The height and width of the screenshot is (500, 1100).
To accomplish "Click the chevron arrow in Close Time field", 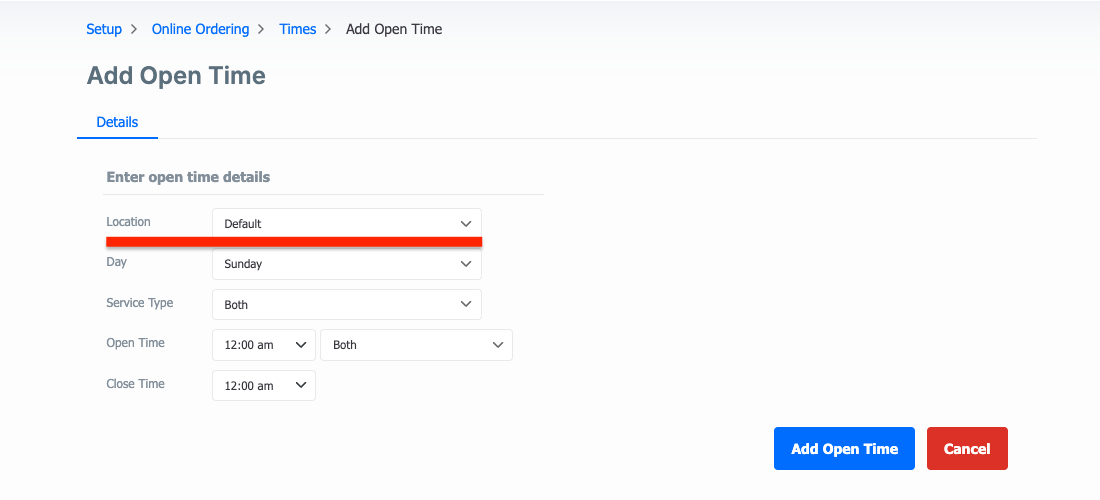I will point(301,386).
